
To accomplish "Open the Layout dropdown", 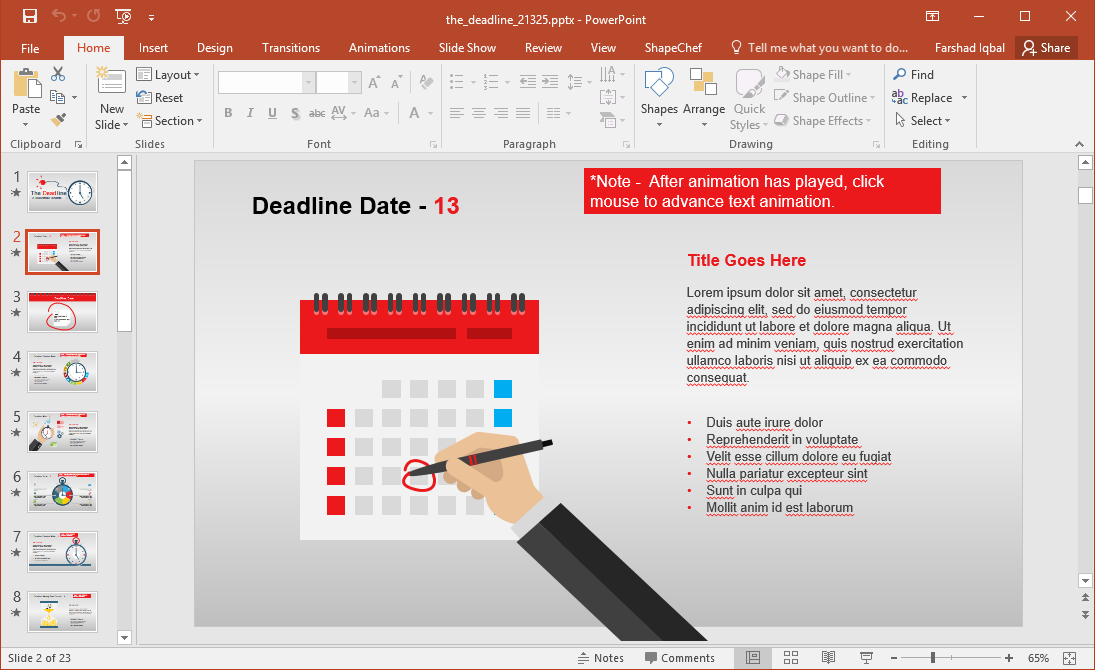I will tap(169, 74).
